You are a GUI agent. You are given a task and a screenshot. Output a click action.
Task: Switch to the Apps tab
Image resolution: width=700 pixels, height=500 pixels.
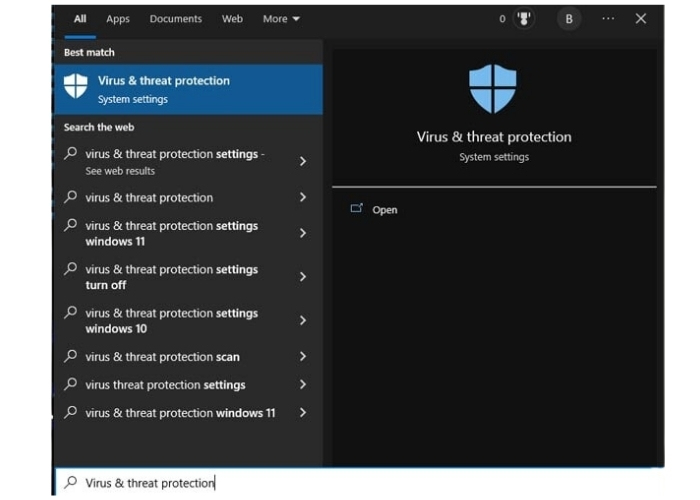pyautogui.click(x=118, y=19)
